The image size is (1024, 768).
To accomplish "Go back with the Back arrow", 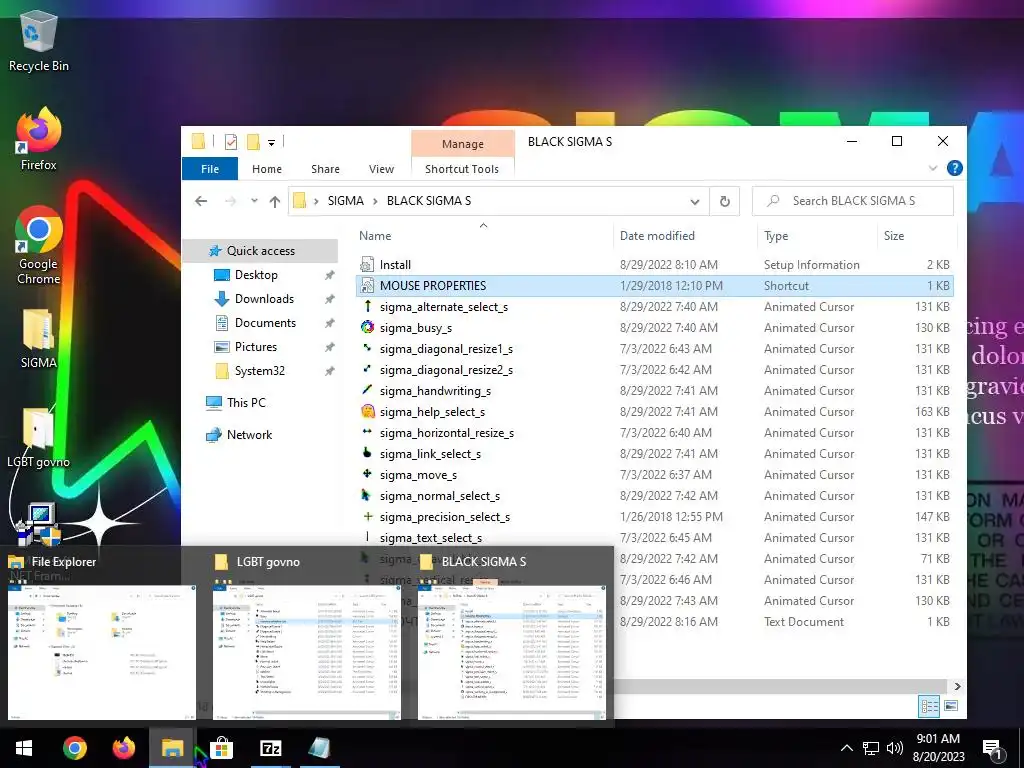I will pos(201,201).
